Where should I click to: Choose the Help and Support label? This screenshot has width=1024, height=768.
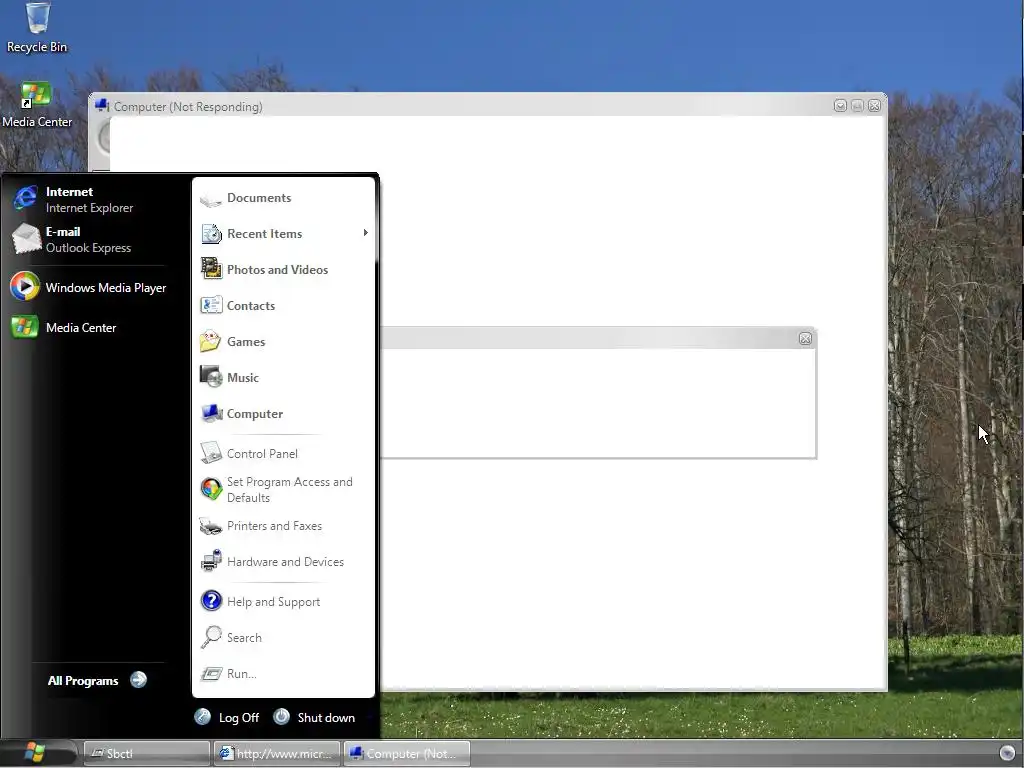tap(273, 601)
